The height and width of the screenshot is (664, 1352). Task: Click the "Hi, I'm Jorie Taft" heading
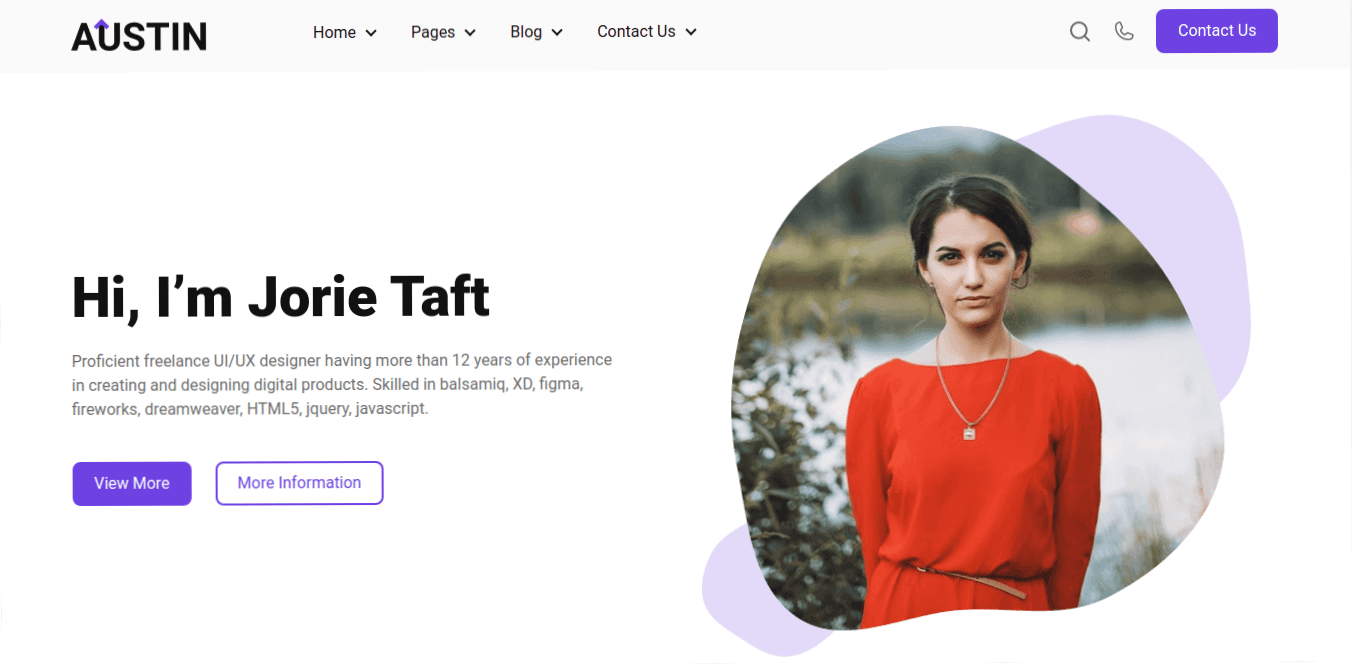[x=281, y=297]
